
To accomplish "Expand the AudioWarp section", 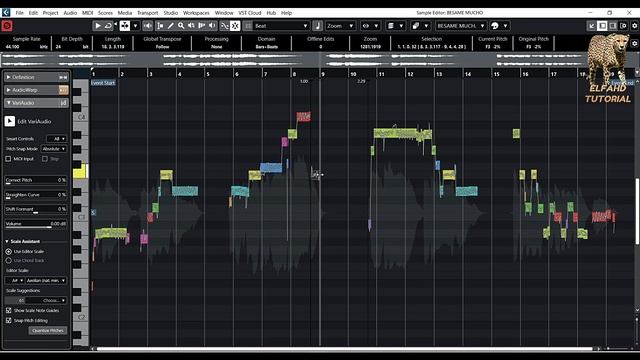I will 8,90.
